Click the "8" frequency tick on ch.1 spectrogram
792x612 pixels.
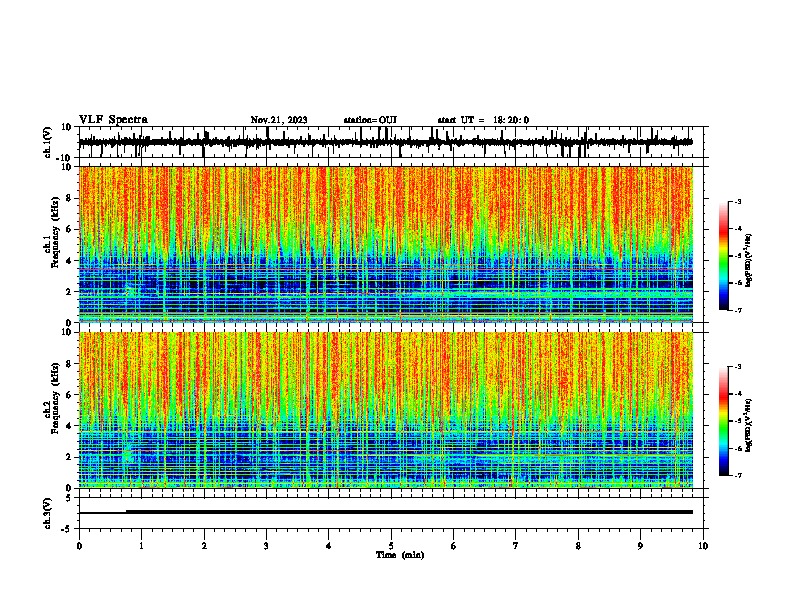pyautogui.click(x=69, y=198)
